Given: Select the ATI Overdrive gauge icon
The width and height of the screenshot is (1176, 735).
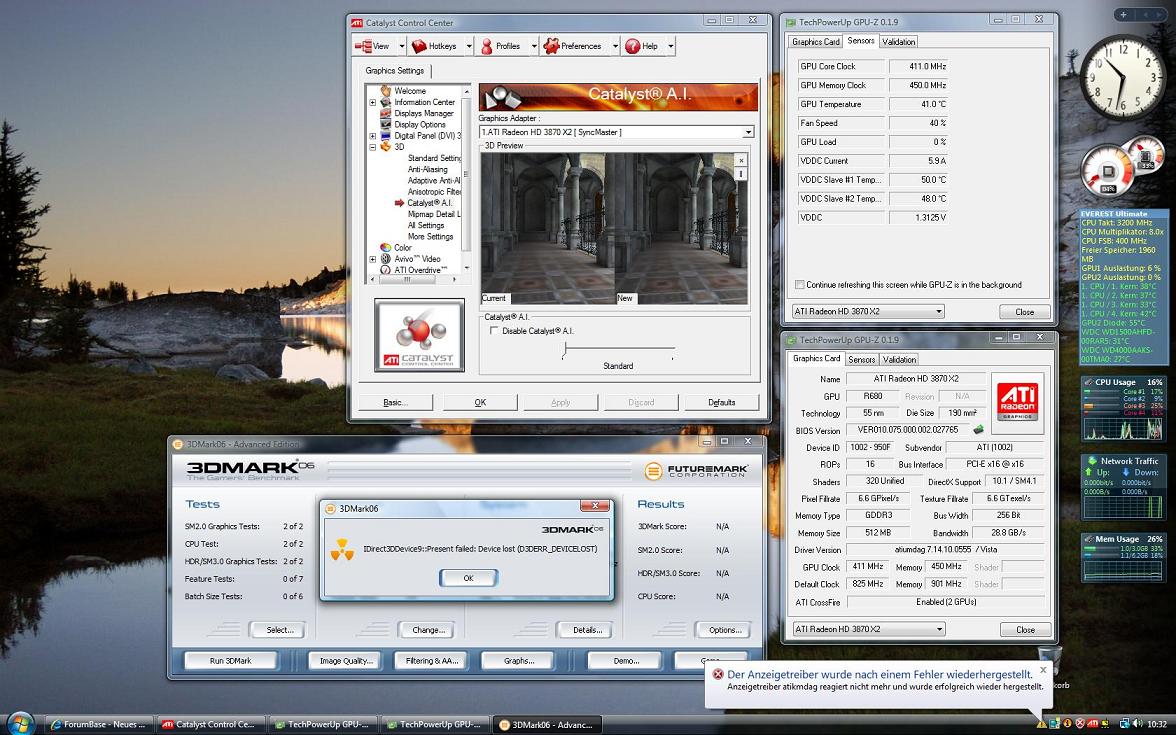Looking at the screenshot, I should tap(386, 270).
